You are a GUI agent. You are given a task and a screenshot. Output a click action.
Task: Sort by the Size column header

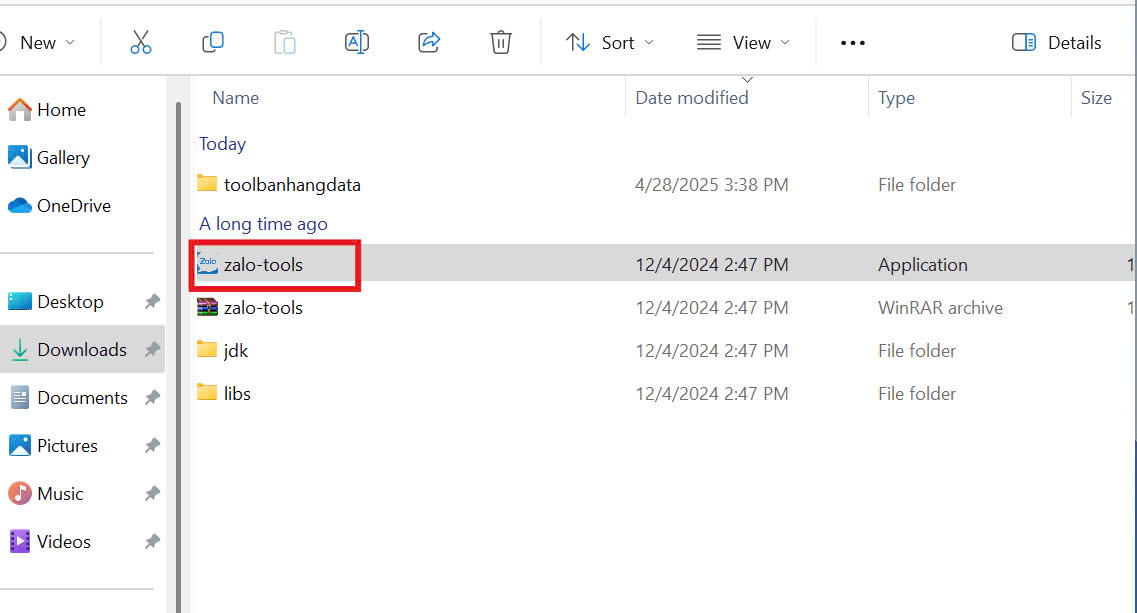tap(1096, 98)
